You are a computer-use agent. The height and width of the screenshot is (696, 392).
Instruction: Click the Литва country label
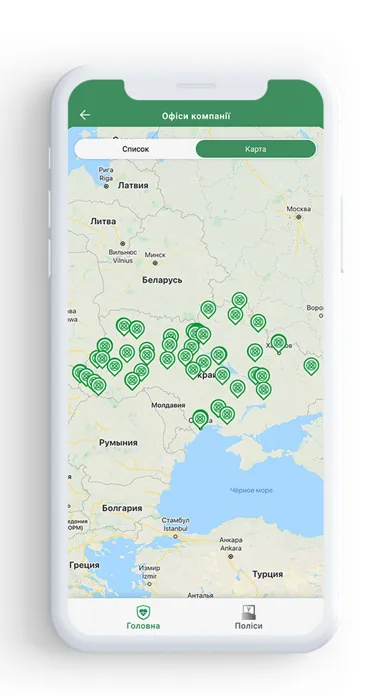coord(103,221)
